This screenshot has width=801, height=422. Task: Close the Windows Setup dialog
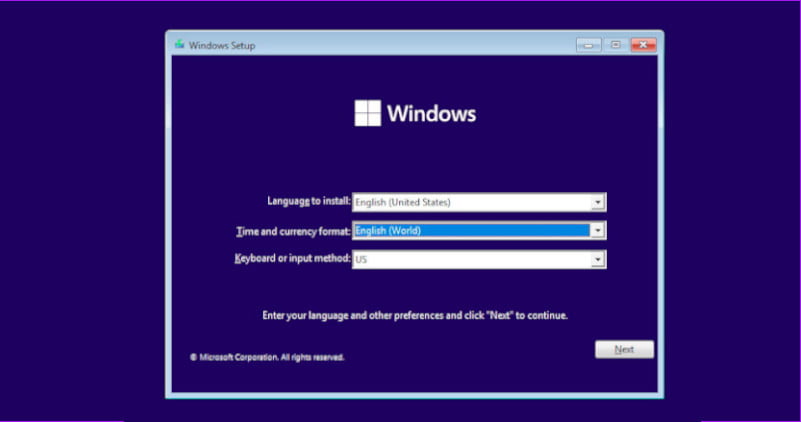click(x=643, y=44)
